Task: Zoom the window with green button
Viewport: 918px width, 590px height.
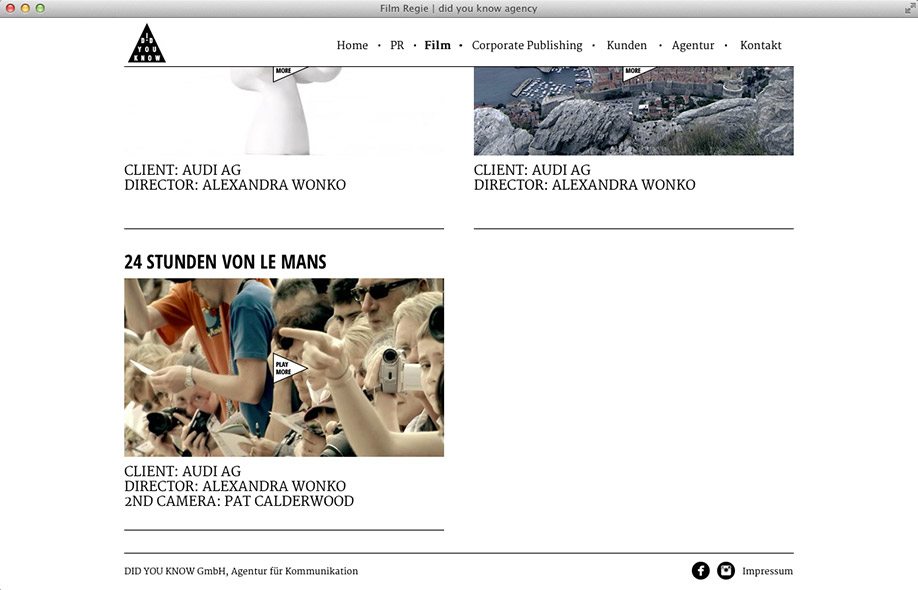Action: (x=40, y=8)
